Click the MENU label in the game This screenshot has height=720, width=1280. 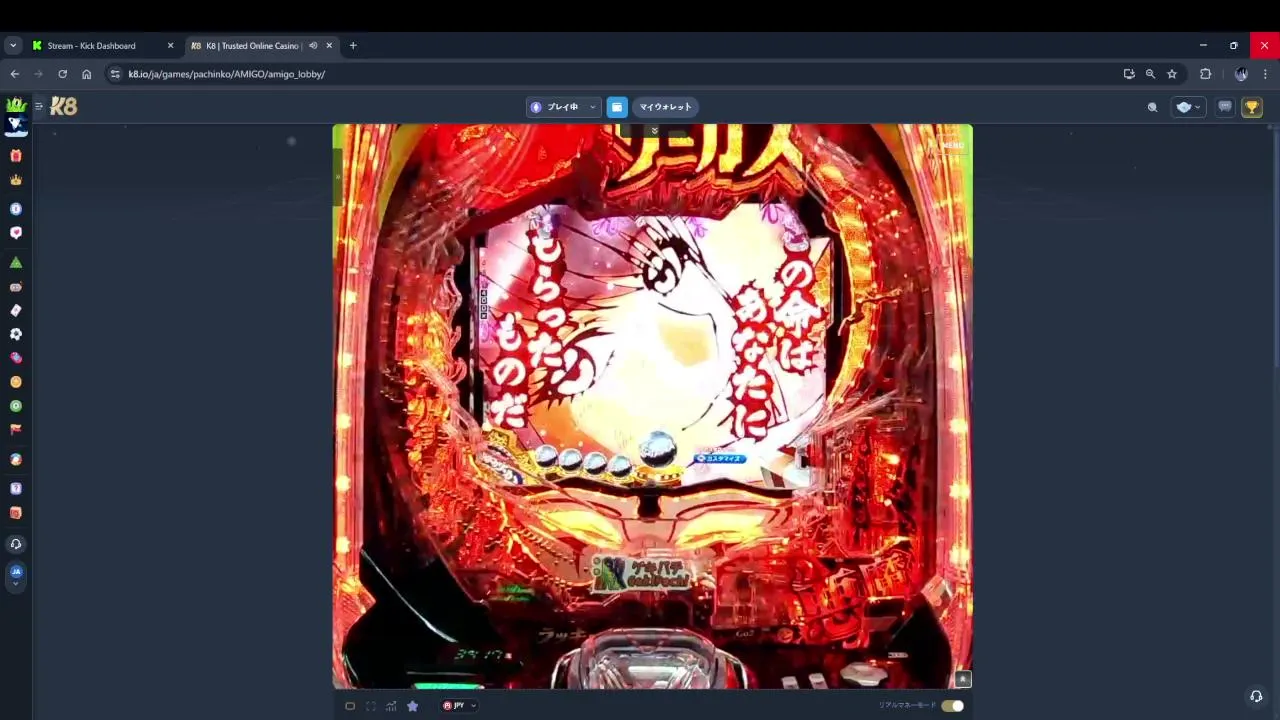[x=952, y=146]
